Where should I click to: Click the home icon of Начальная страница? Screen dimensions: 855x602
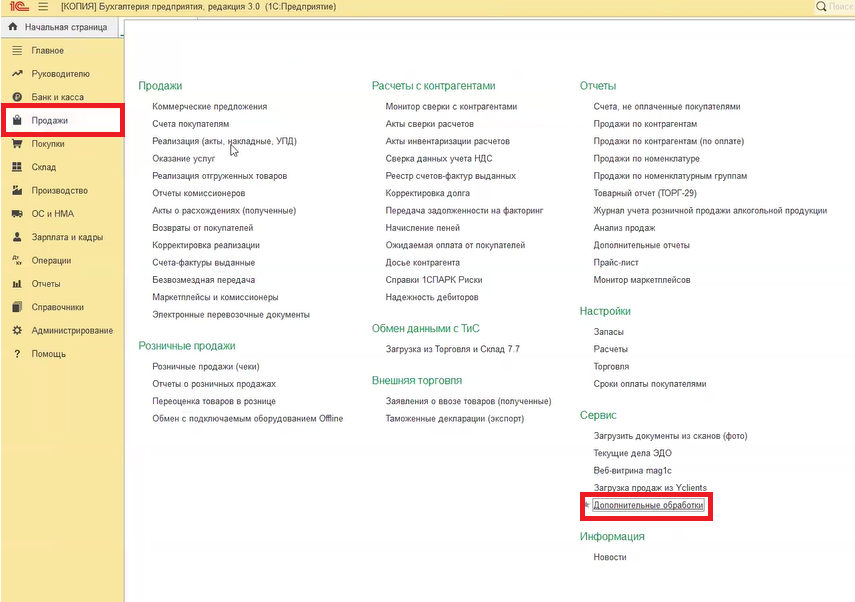pyautogui.click(x=13, y=27)
